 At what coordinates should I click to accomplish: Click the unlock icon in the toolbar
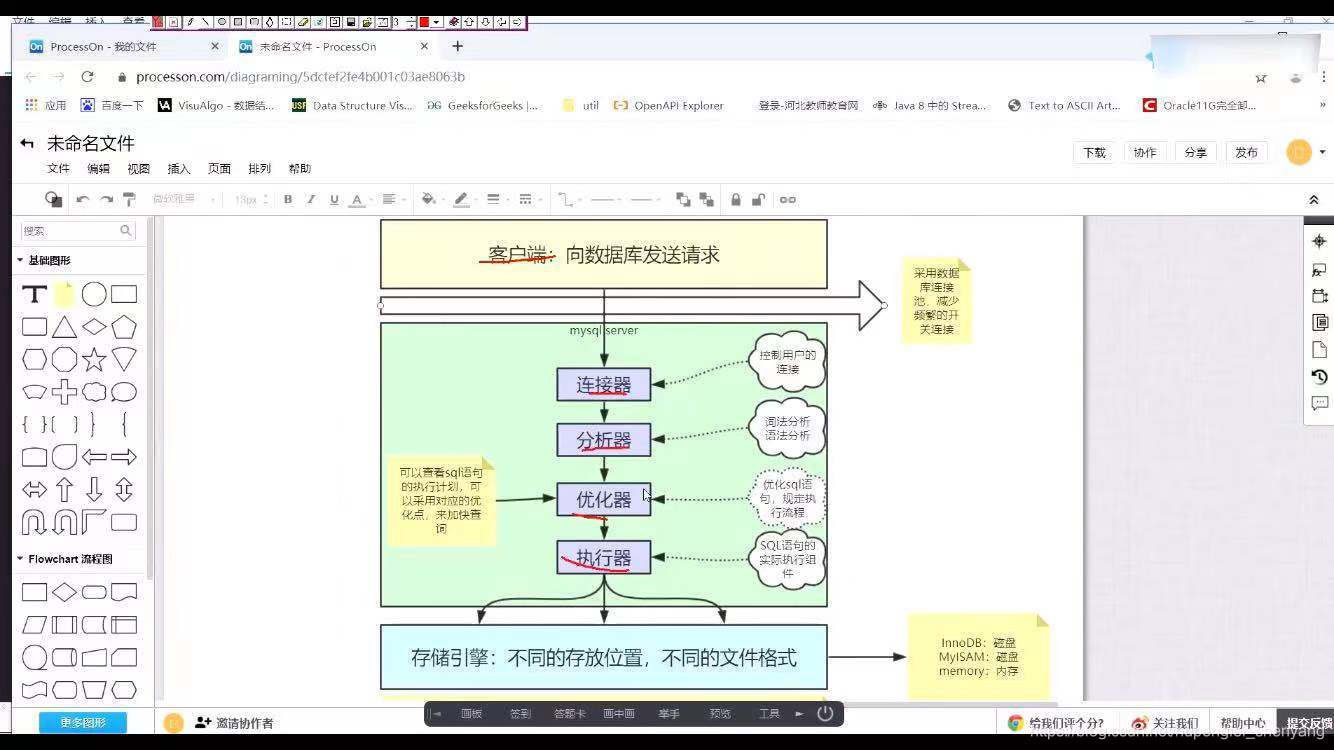(x=758, y=199)
